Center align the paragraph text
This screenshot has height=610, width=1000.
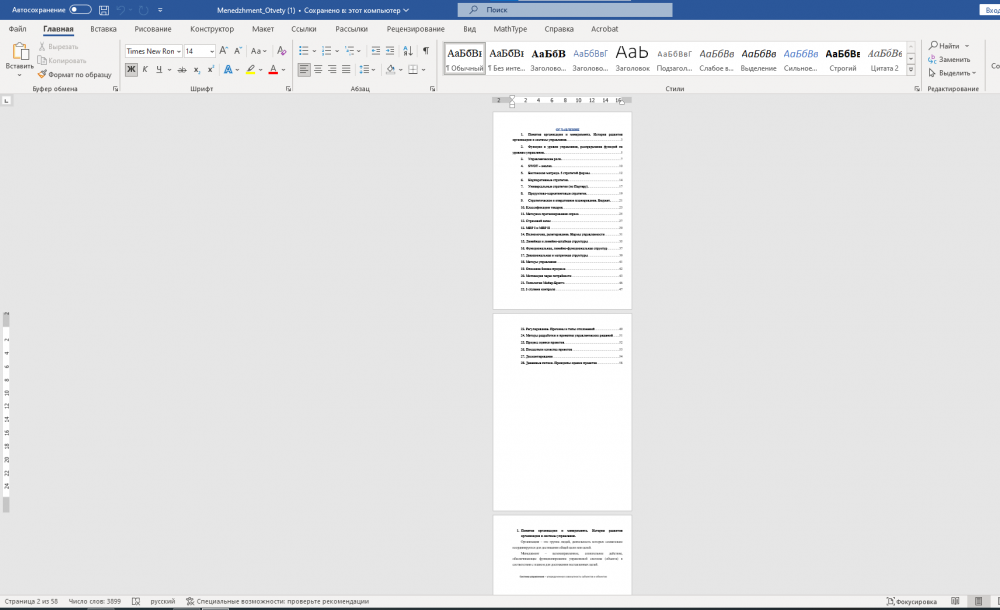319,70
